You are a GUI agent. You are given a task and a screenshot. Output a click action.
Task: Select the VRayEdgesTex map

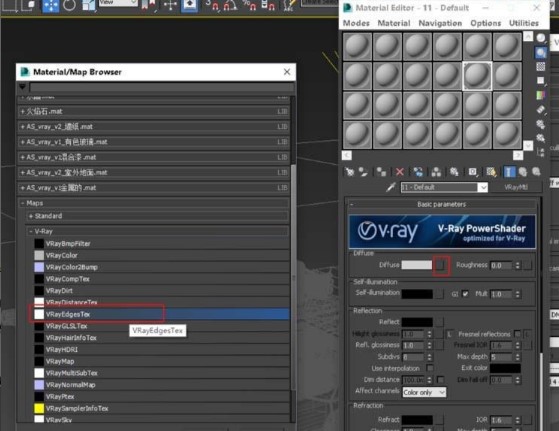68,314
